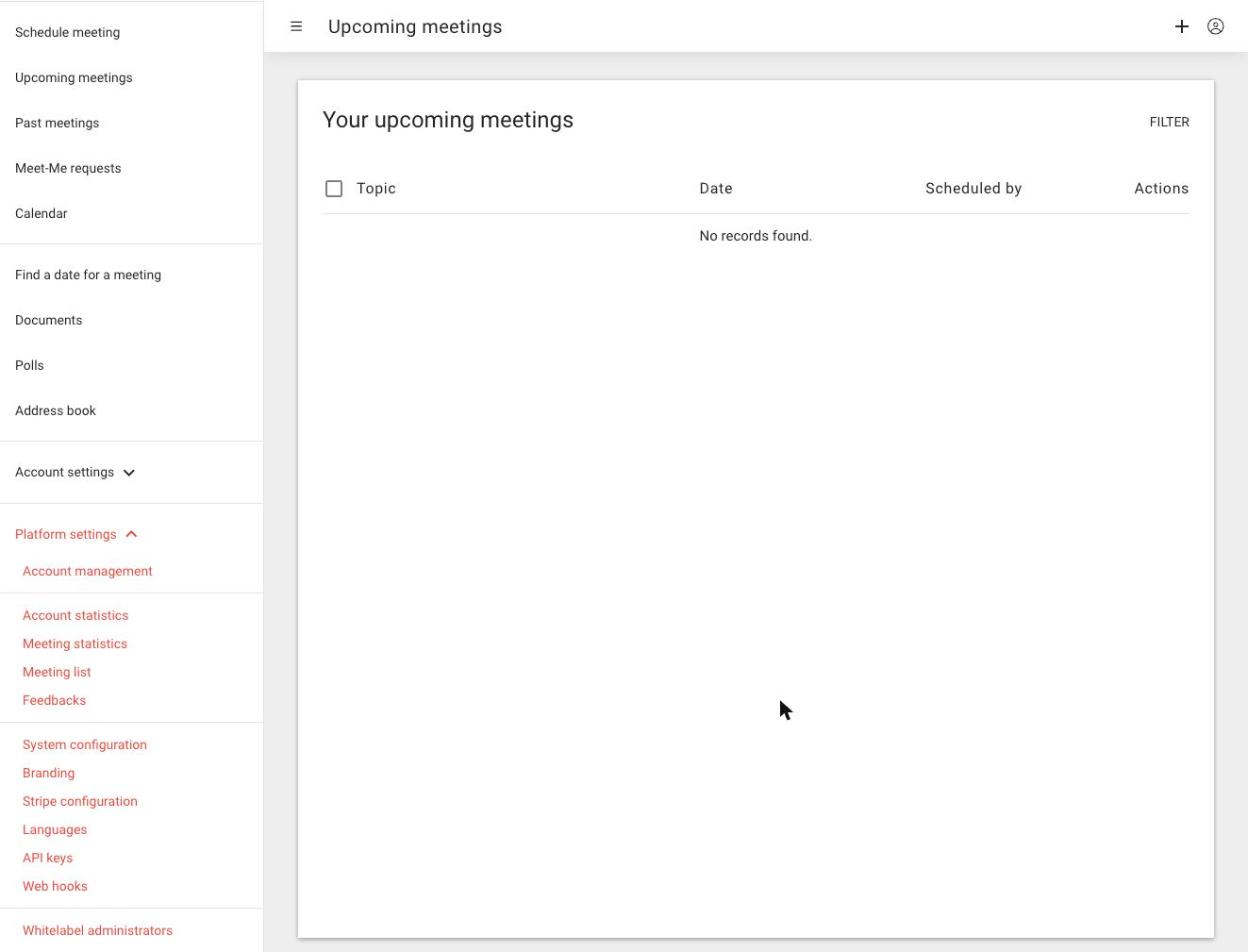Open System configuration link
This screenshot has height=952, width=1248.
click(84, 745)
